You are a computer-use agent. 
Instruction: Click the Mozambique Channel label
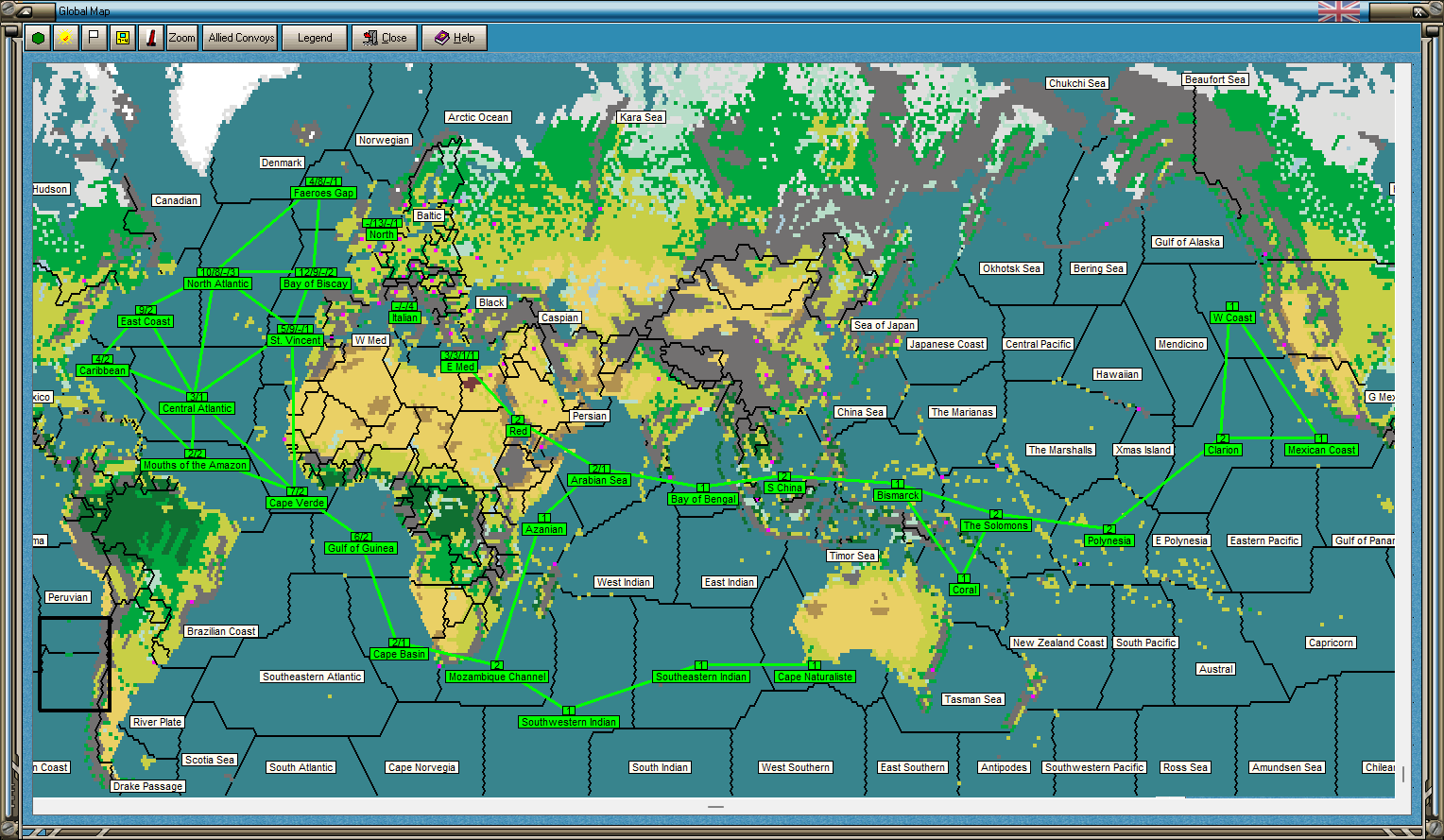coord(497,677)
